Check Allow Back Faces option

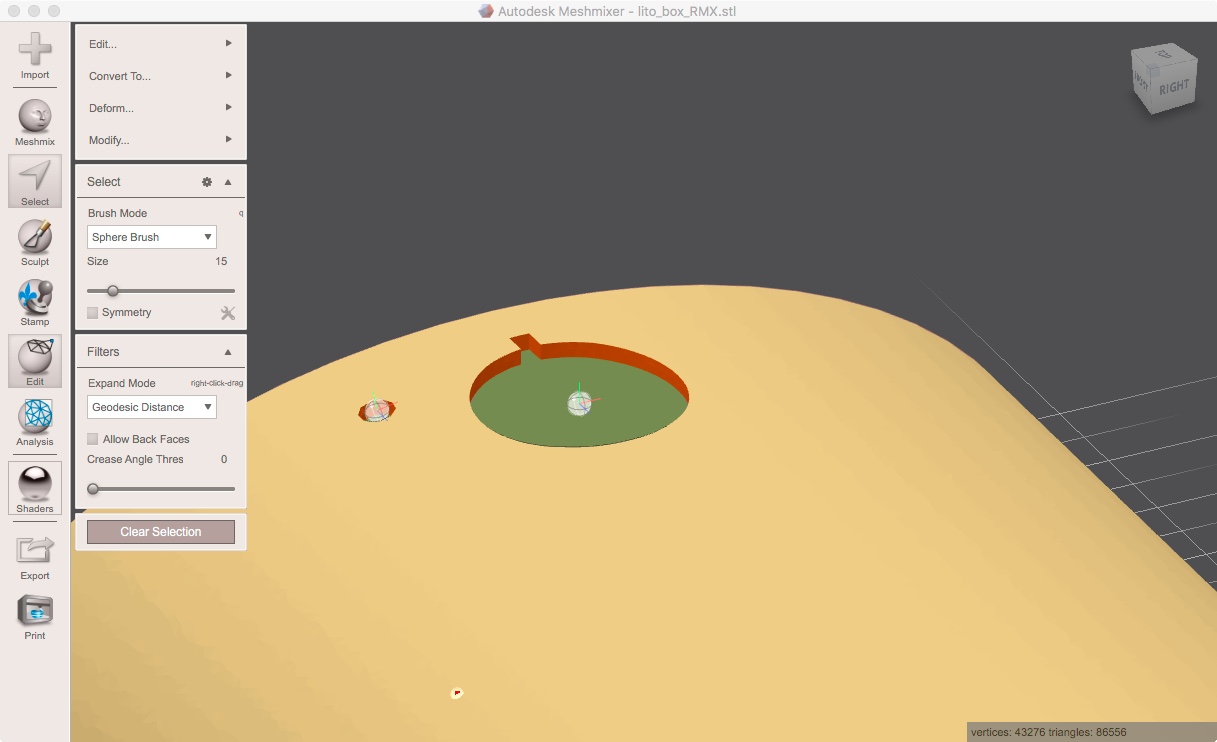point(91,438)
